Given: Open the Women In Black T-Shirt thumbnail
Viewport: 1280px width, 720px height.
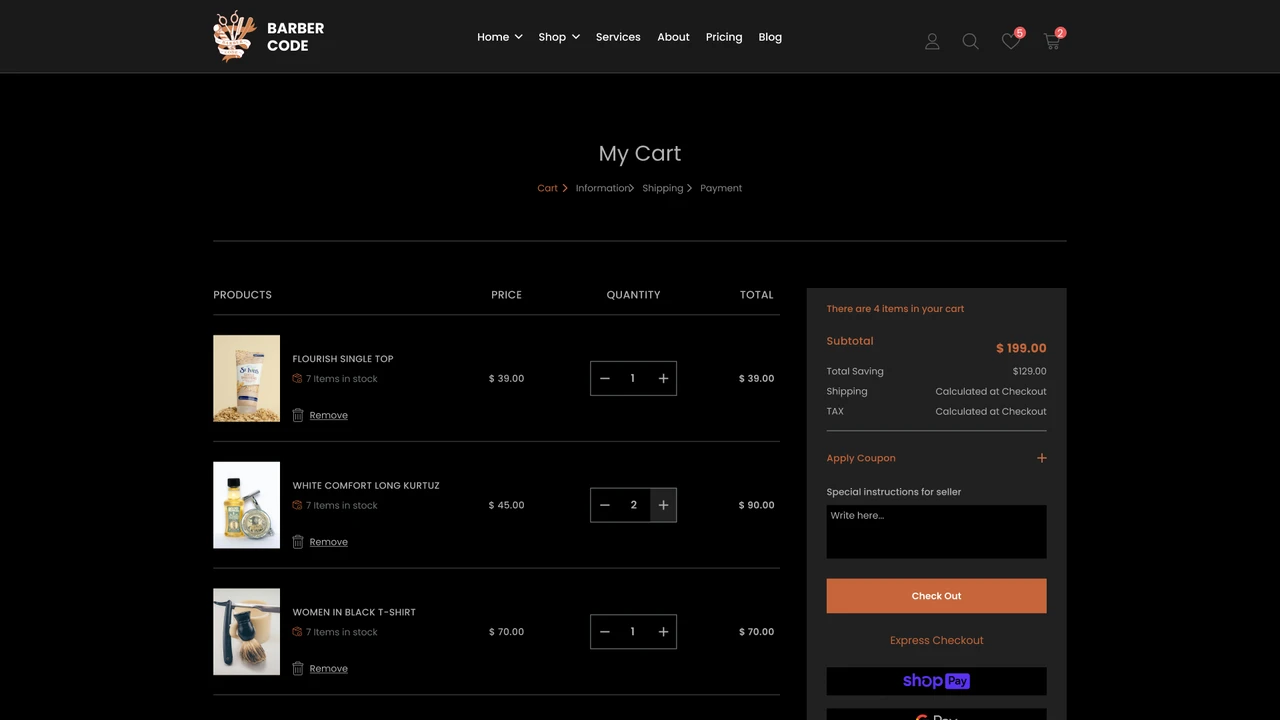Looking at the screenshot, I should (x=246, y=632).
